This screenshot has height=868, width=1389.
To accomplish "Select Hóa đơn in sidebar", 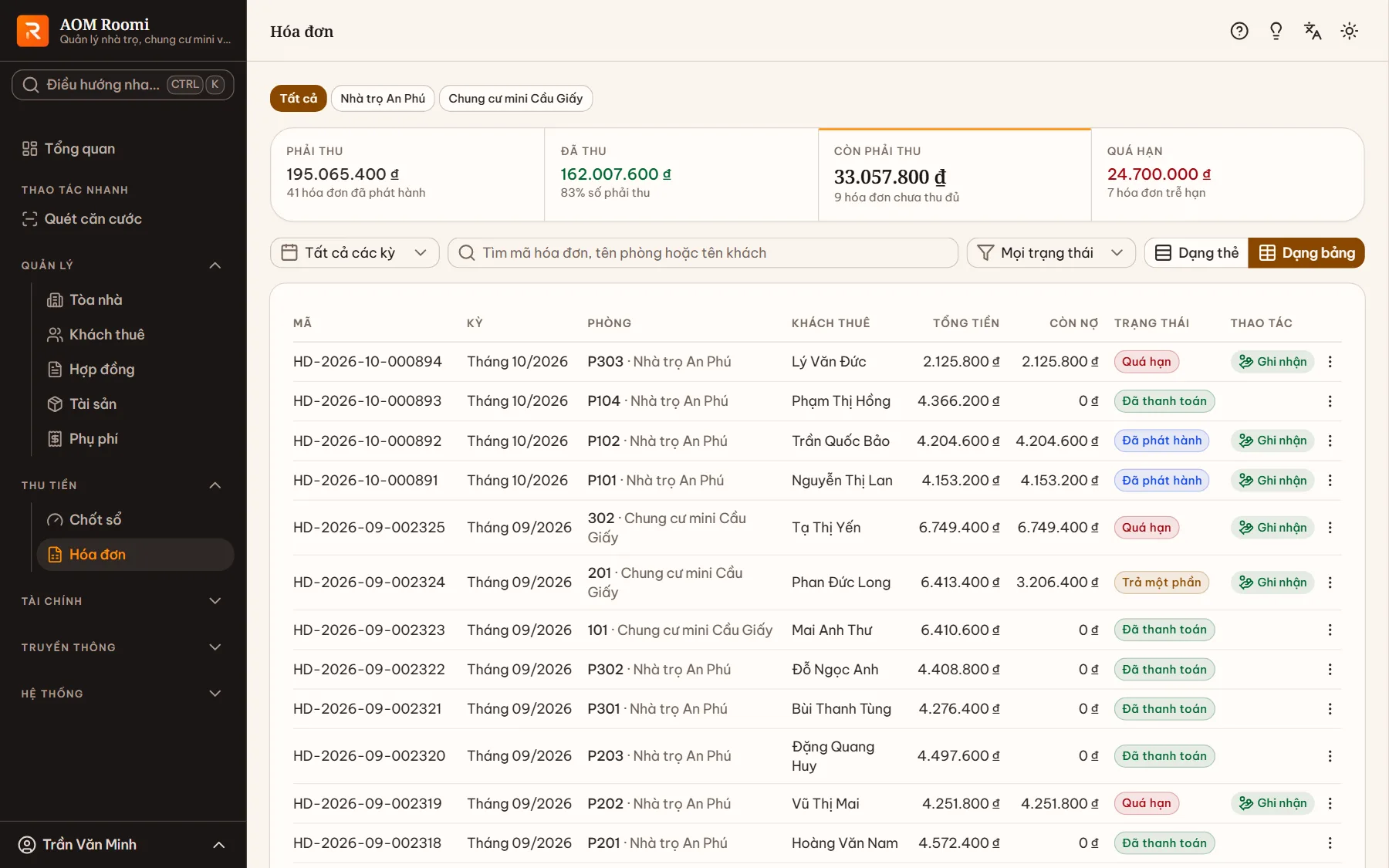I will pos(135,555).
